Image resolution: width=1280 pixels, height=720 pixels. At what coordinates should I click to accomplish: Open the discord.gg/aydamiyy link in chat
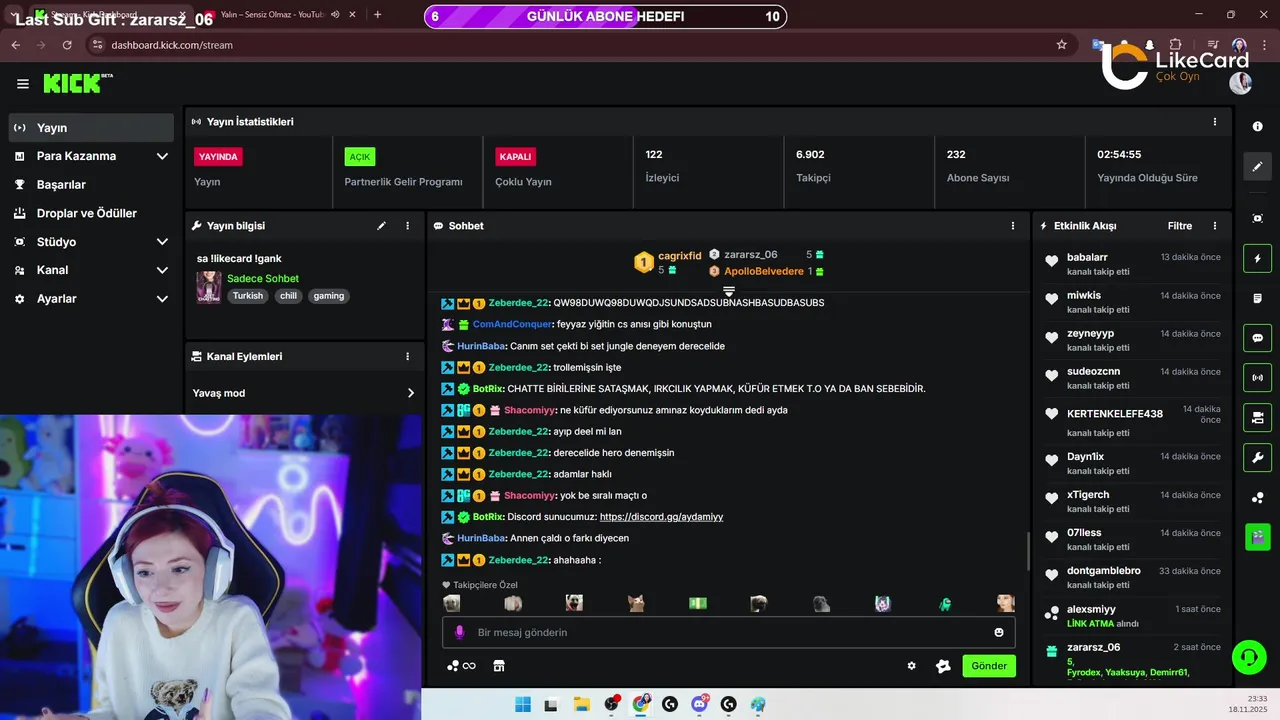(x=661, y=517)
